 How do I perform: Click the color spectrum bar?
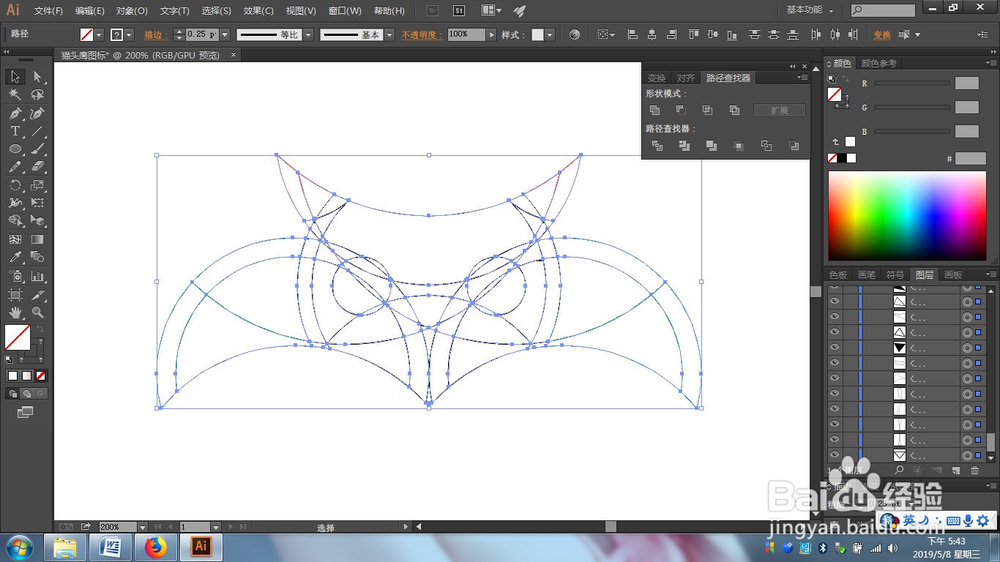pyautogui.click(x=907, y=216)
